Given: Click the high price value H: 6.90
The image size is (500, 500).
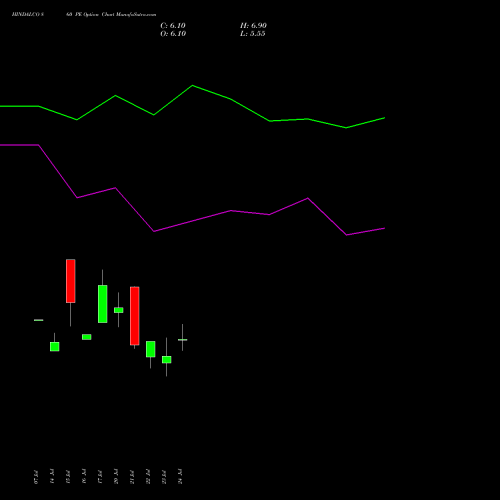Looking at the screenshot, I should pyautogui.click(x=253, y=26).
